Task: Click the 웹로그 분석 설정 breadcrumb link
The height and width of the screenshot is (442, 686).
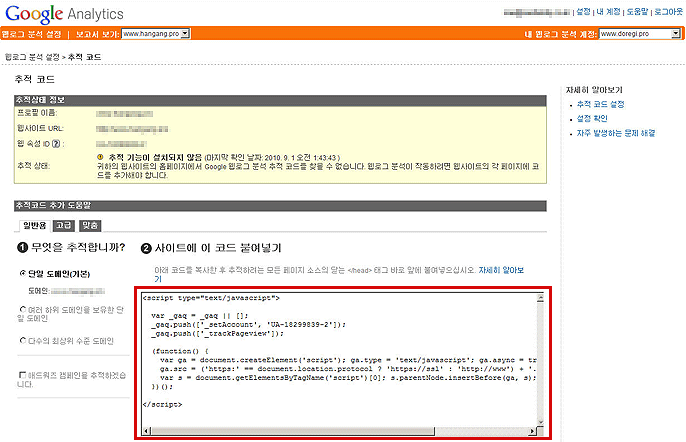Action: coord(32,57)
